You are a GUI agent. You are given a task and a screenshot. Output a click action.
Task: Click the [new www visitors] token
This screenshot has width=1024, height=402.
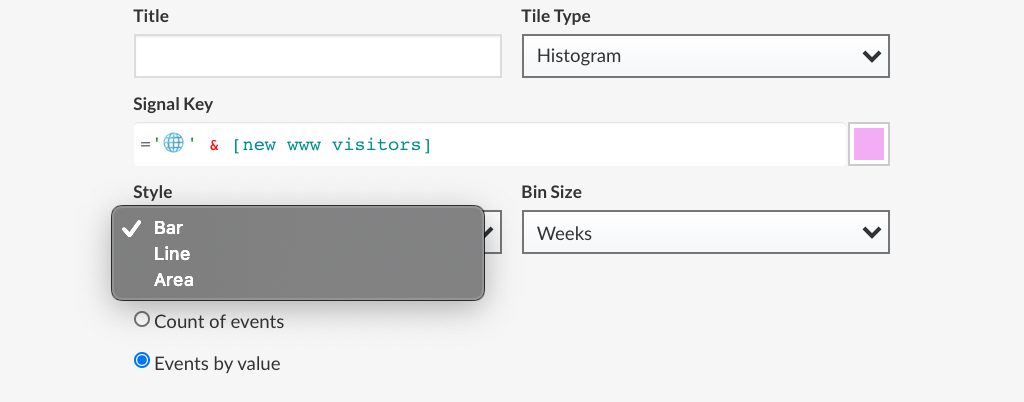(x=332, y=145)
